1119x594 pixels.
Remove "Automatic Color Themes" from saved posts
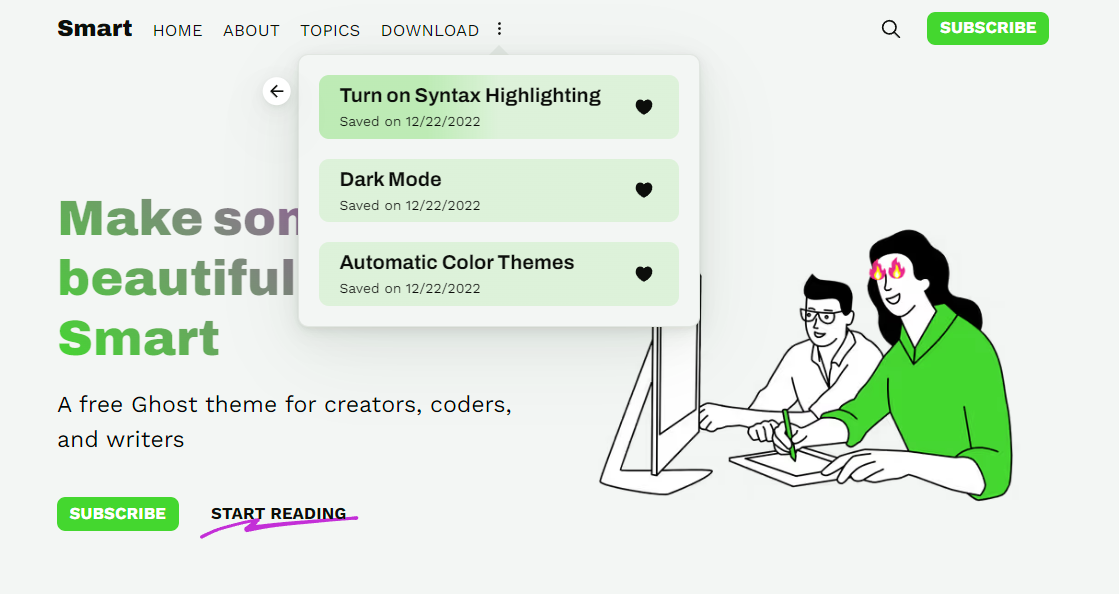click(644, 273)
